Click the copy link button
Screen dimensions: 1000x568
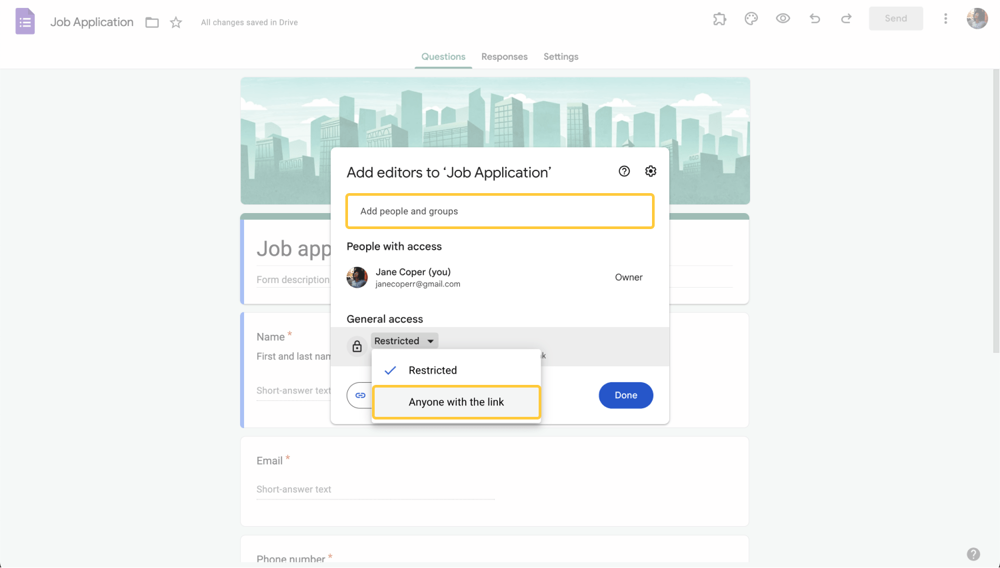click(360, 395)
